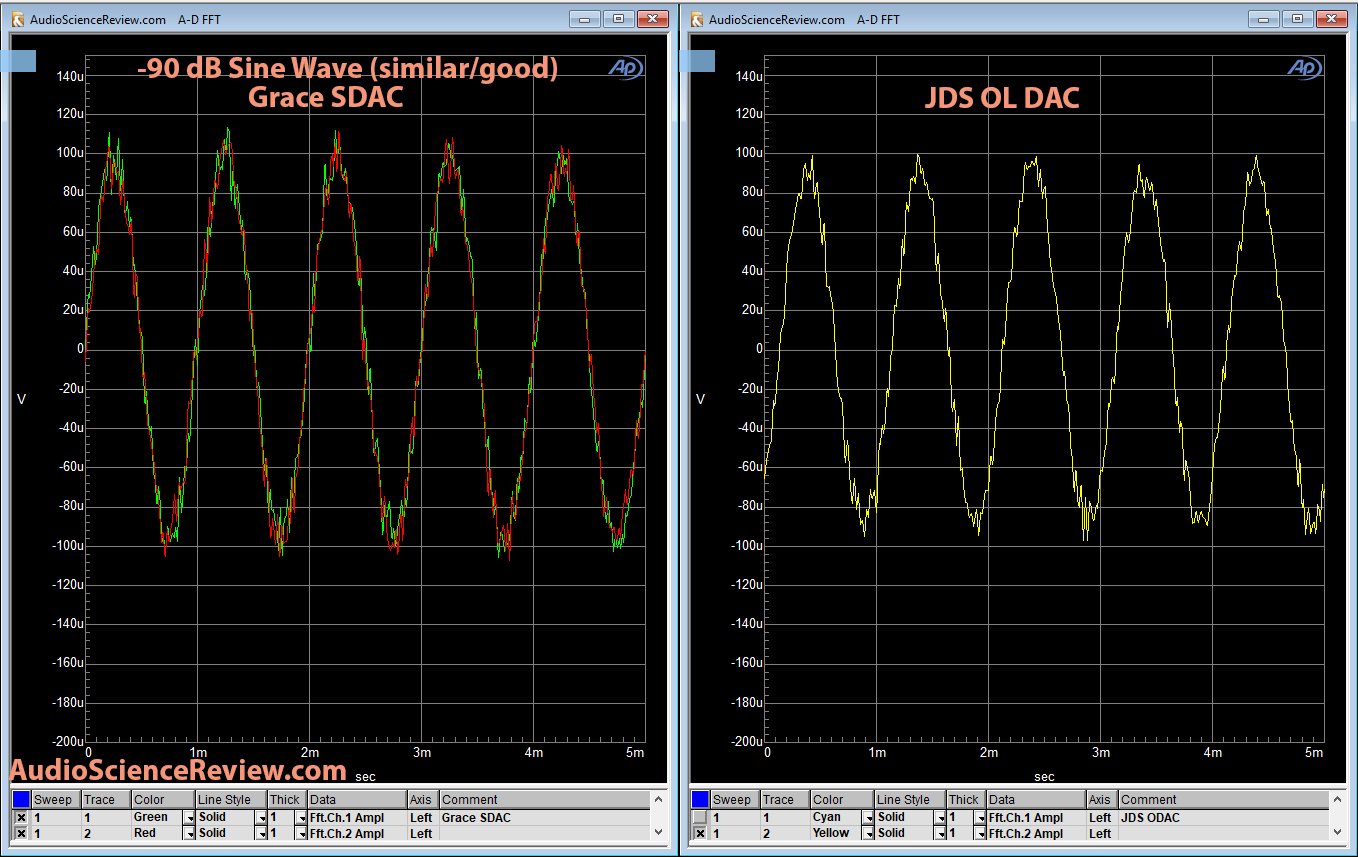Click Sweep column header in JDS ODAC legend
The image size is (1358, 857).
point(735,799)
